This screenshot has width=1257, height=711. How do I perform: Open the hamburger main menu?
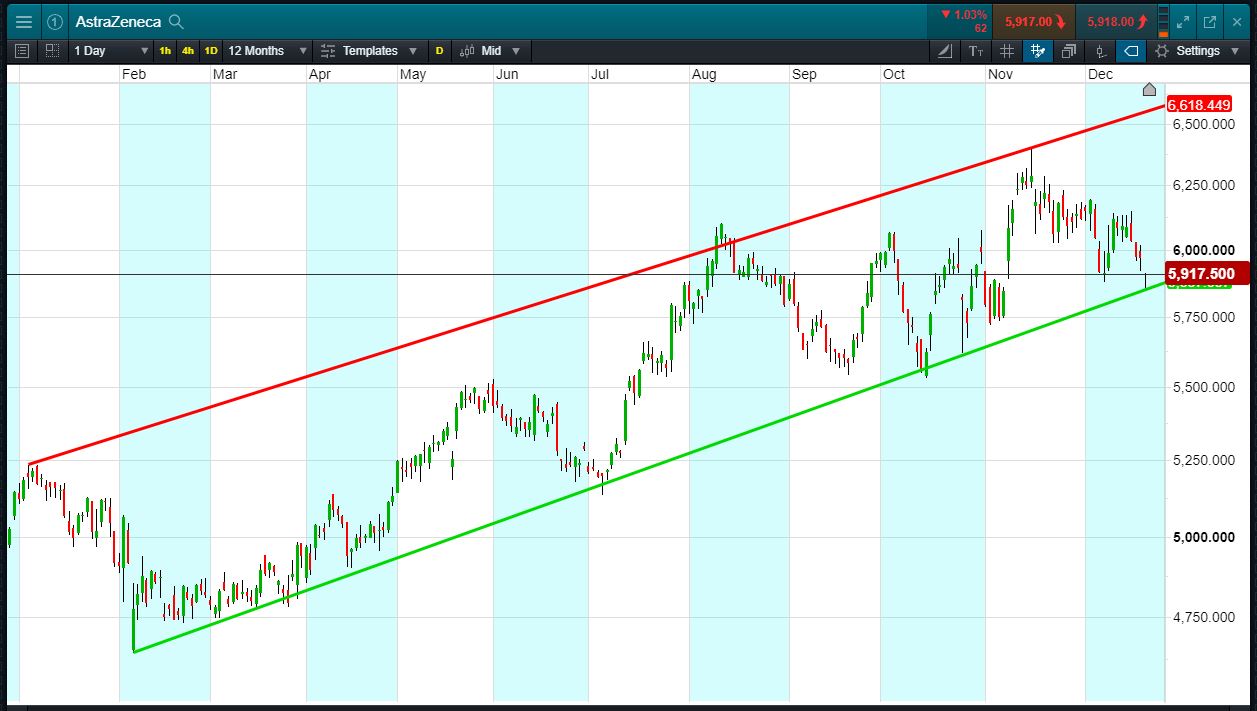[23, 21]
